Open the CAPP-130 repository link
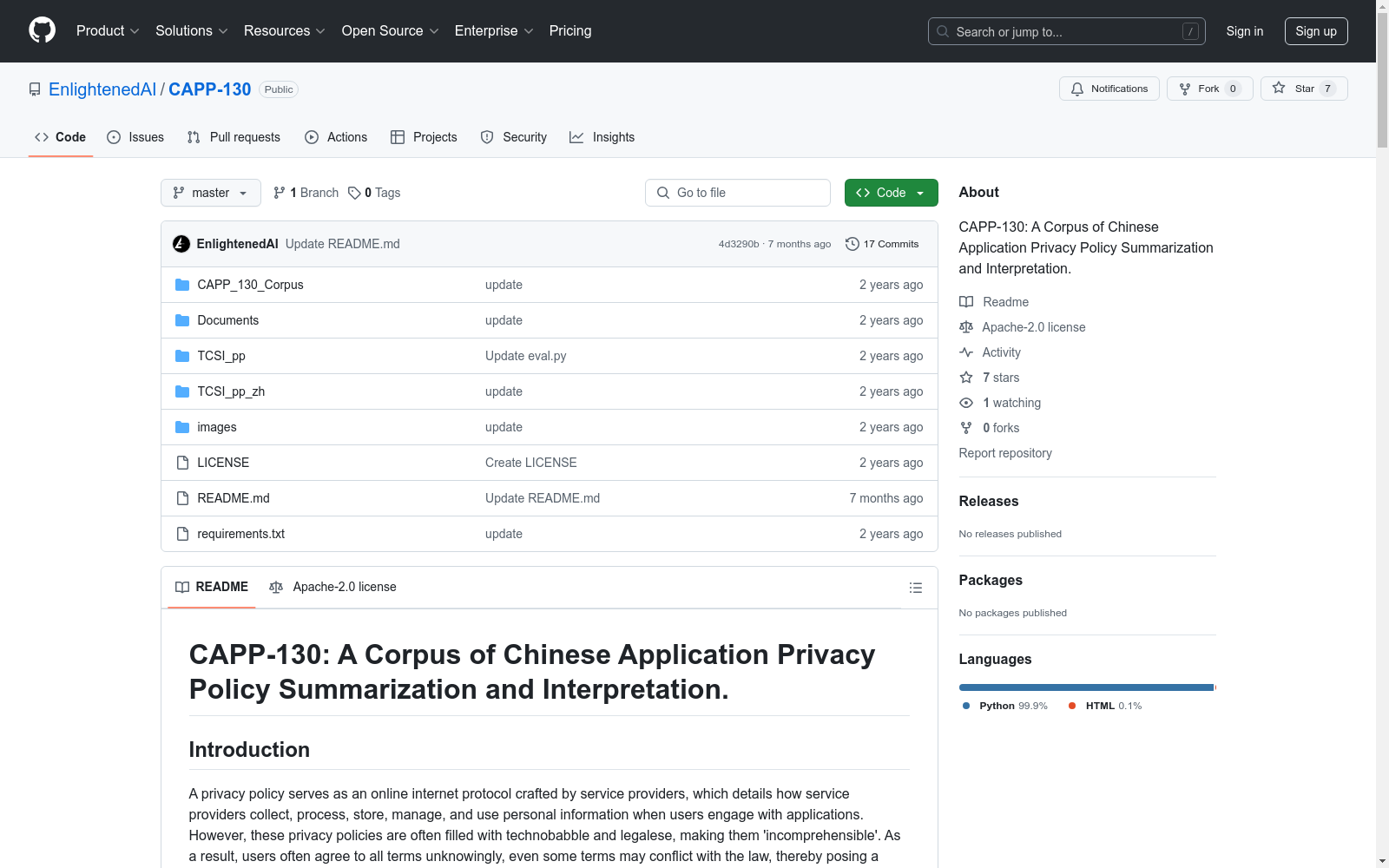 click(x=209, y=89)
